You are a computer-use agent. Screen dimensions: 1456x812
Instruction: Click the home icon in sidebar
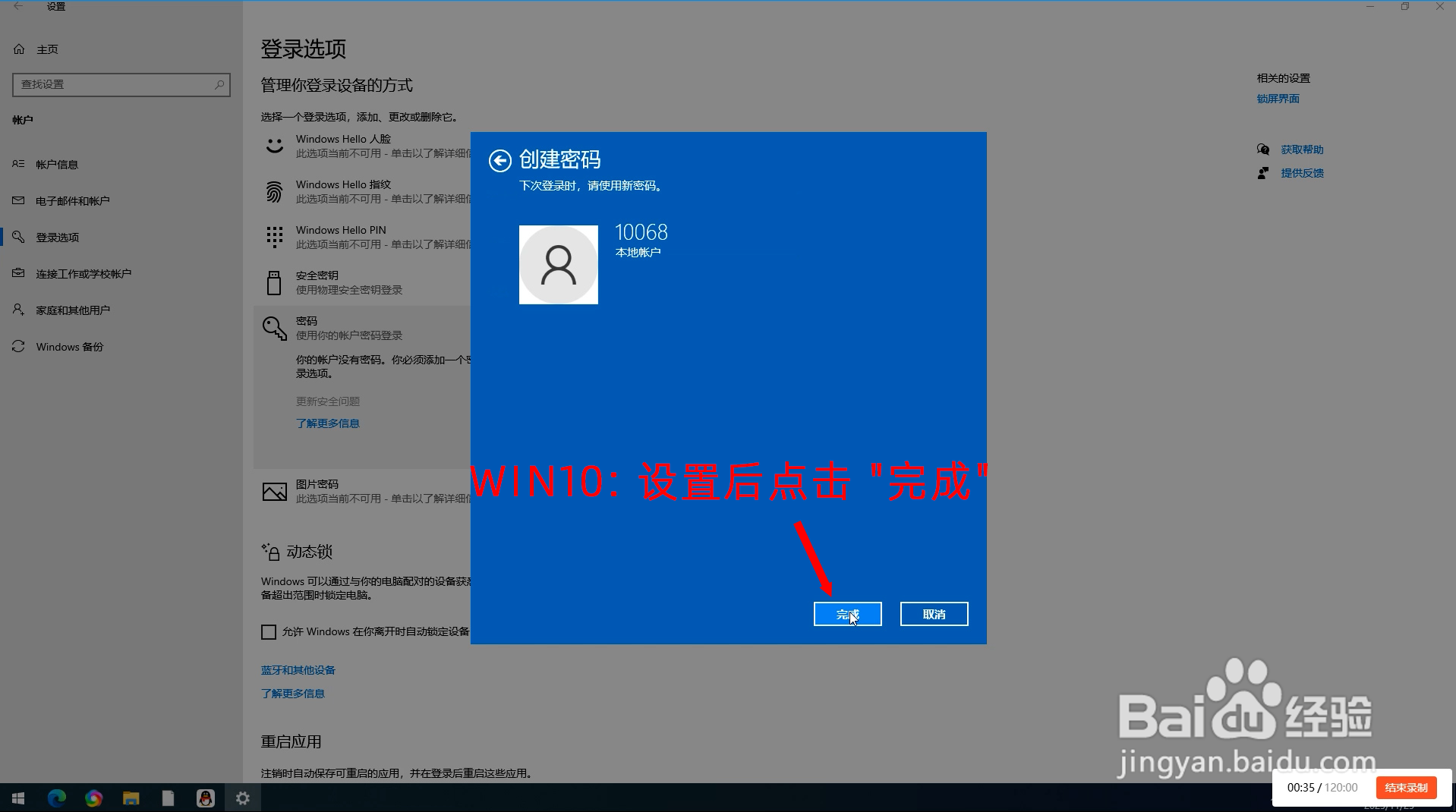[19, 49]
